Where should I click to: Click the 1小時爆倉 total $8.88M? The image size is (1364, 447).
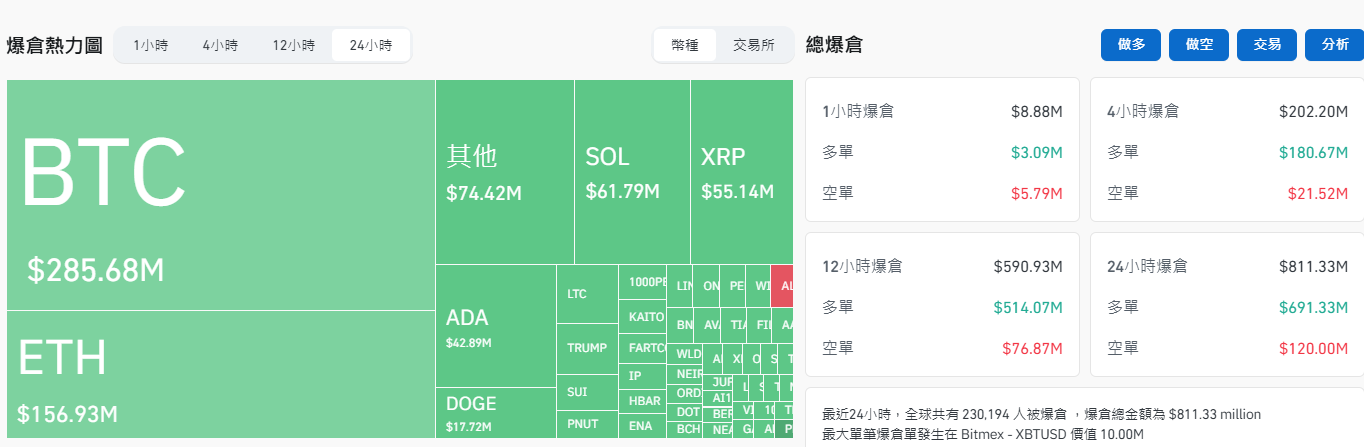pyautogui.click(x=1036, y=112)
